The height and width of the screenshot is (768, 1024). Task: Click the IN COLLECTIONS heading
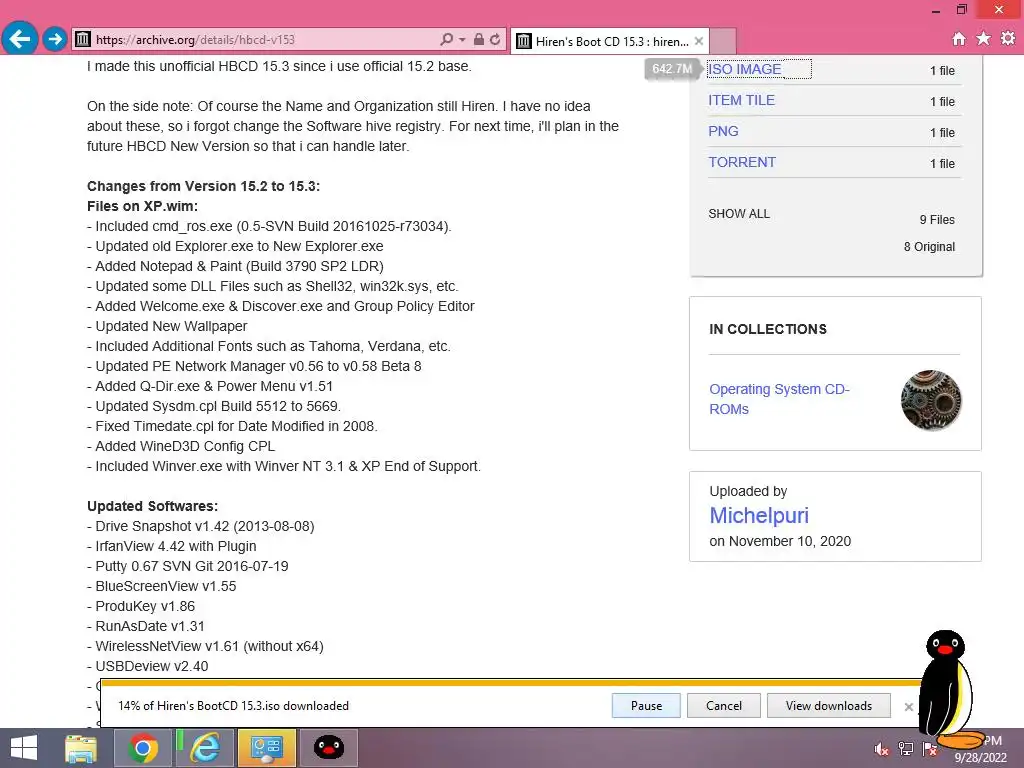click(x=768, y=329)
